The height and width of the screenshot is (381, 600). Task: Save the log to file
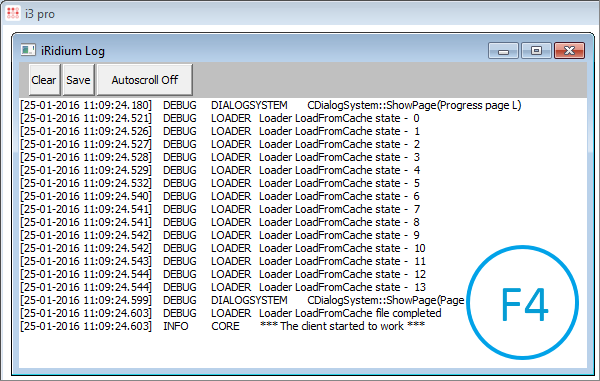(x=78, y=80)
